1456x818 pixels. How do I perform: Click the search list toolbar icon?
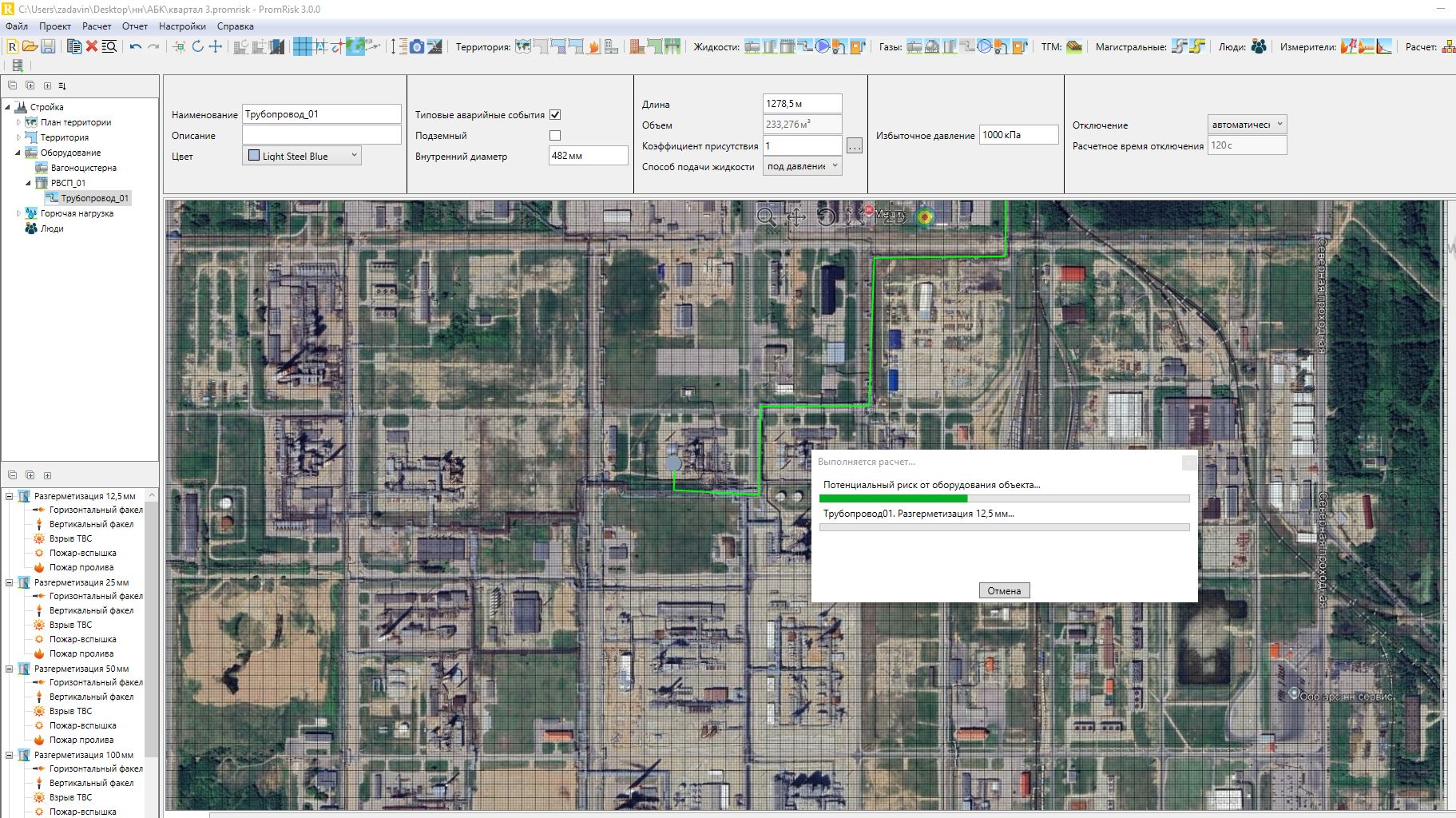[109, 46]
